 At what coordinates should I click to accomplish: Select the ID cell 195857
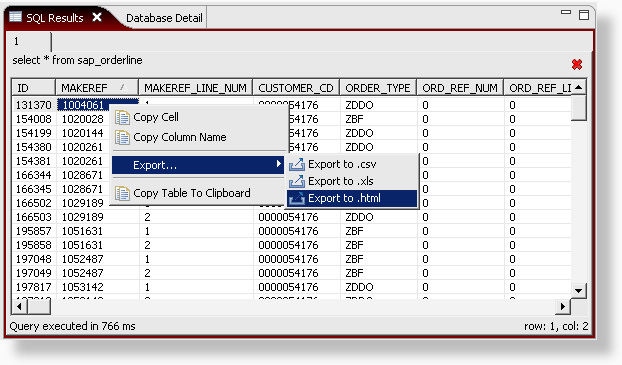[33, 231]
